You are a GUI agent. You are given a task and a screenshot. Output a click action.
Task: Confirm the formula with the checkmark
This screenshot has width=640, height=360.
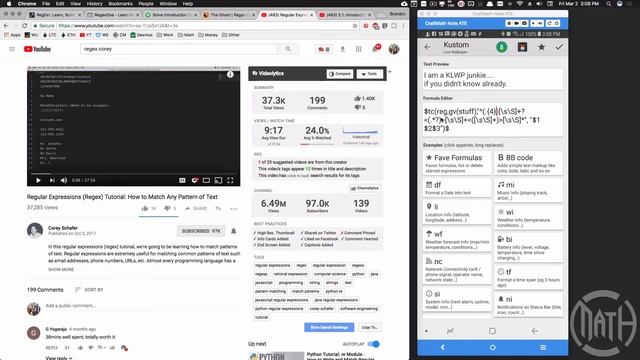coord(559,47)
